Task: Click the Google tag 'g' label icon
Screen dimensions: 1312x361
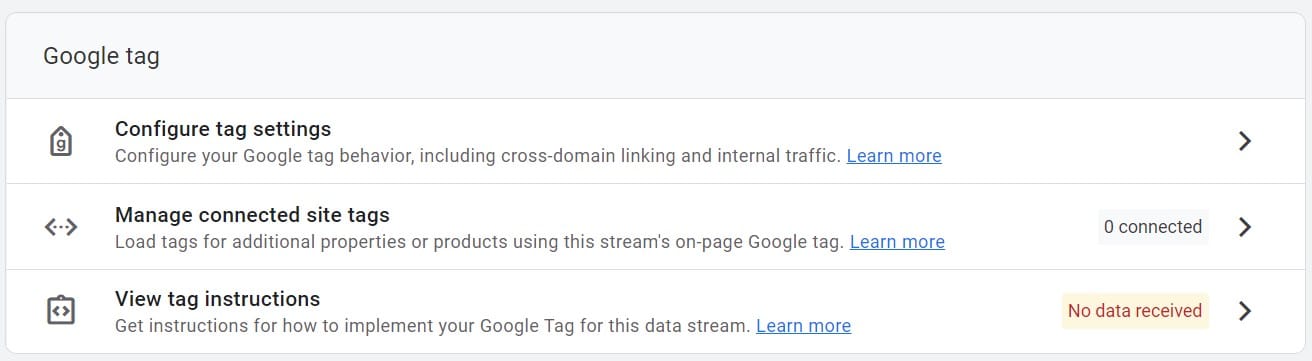Action: pos(61,141)
